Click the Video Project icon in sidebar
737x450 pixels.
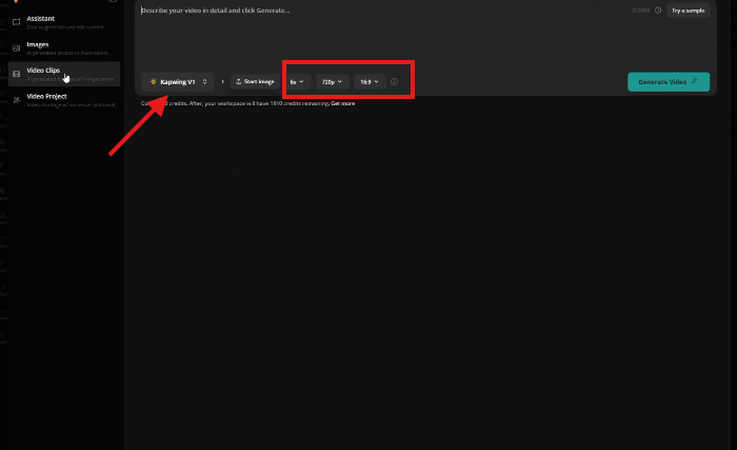point(16,100)
